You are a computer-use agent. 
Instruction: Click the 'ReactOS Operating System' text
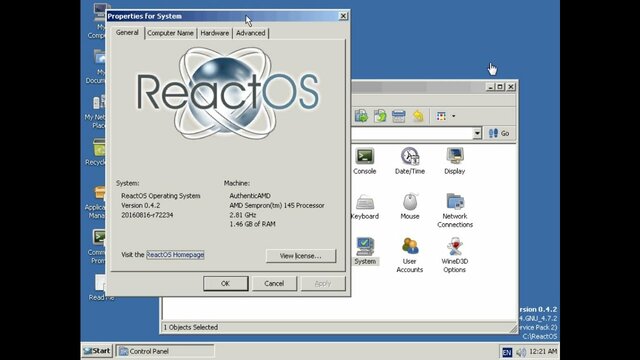point(160,196)
